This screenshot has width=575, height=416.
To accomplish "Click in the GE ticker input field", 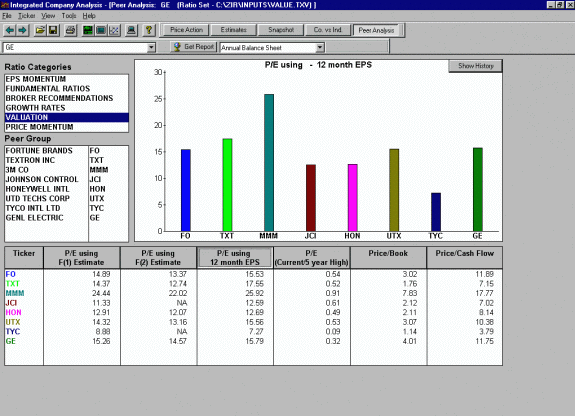I will [75, 47].
